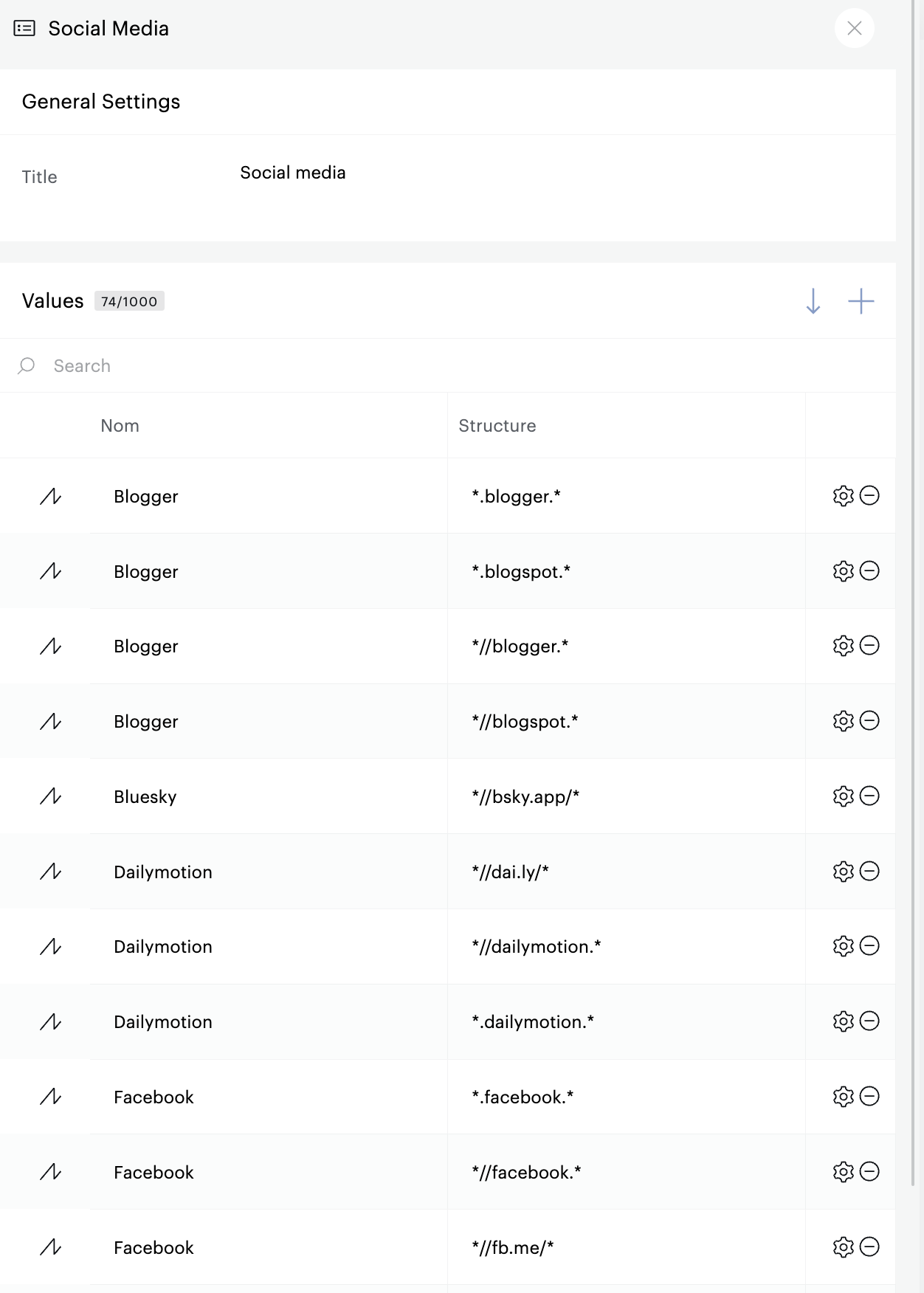Click pattern icon beside *.dailymotion.* row
This screenshot has height=1293, width=924.
(x=50, y=1022)
